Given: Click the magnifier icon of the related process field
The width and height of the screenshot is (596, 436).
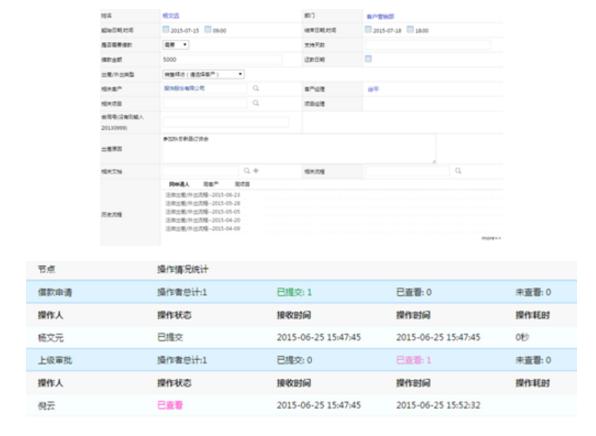Looking at the screenshot, I should click(x=458, y=171).
